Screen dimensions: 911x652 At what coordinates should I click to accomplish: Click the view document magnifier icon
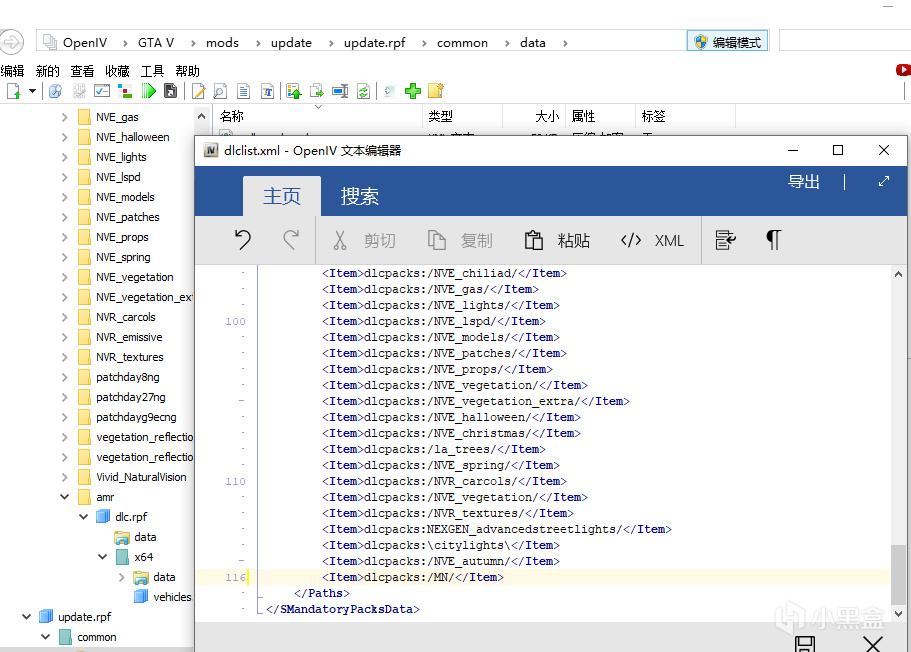(220, 91)
